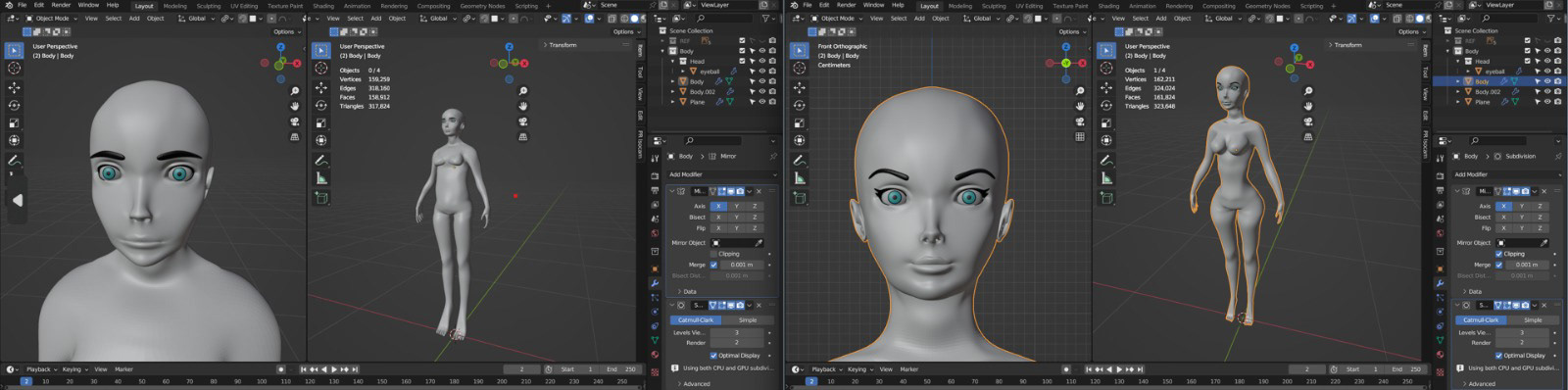Viewport: 1568px width, 390px height.
Task: Toggle Axis X button in left window's Mirror modifier
Action: pos(718,206)
